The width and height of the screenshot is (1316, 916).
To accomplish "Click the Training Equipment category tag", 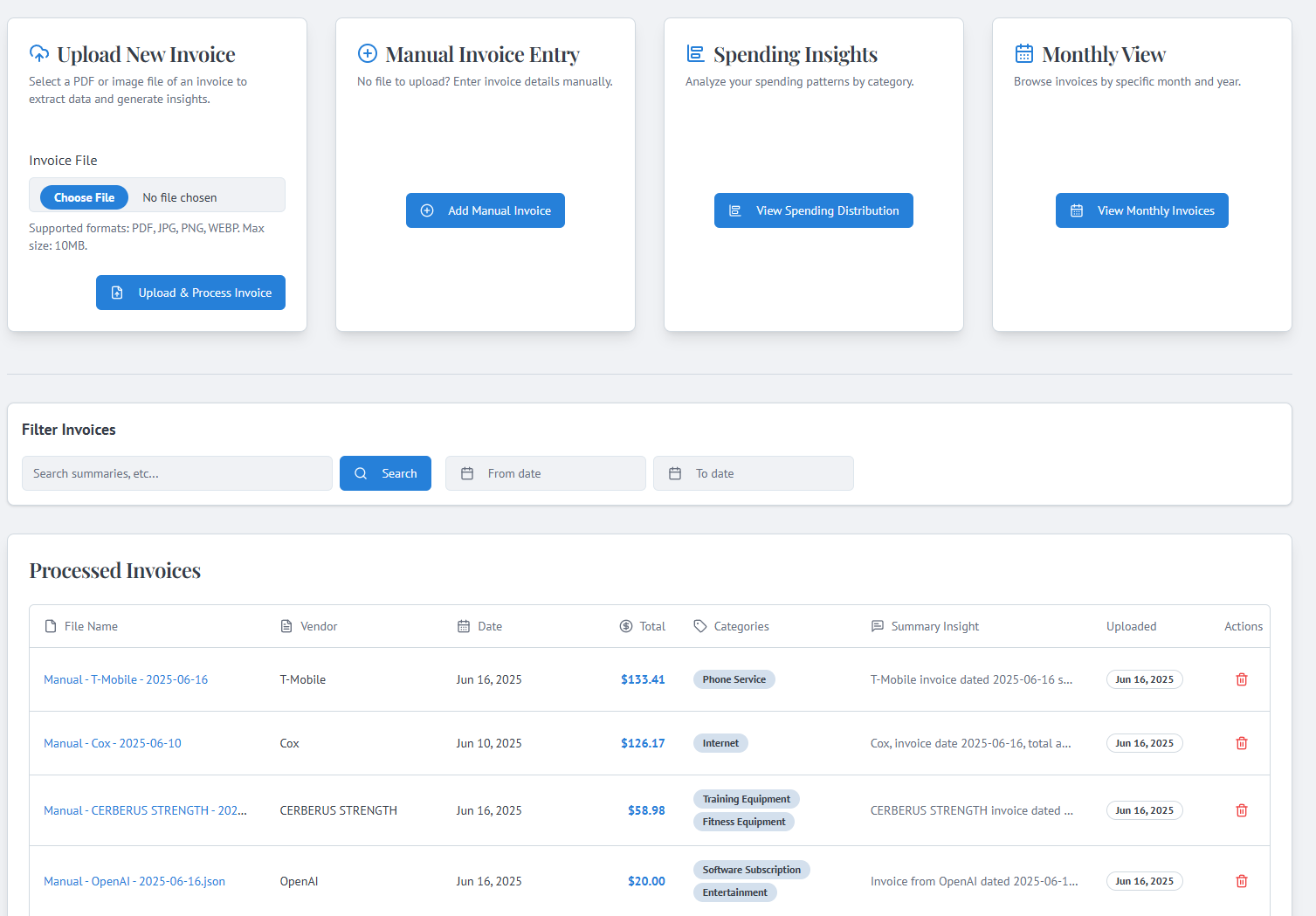I will tap(747, 799).
